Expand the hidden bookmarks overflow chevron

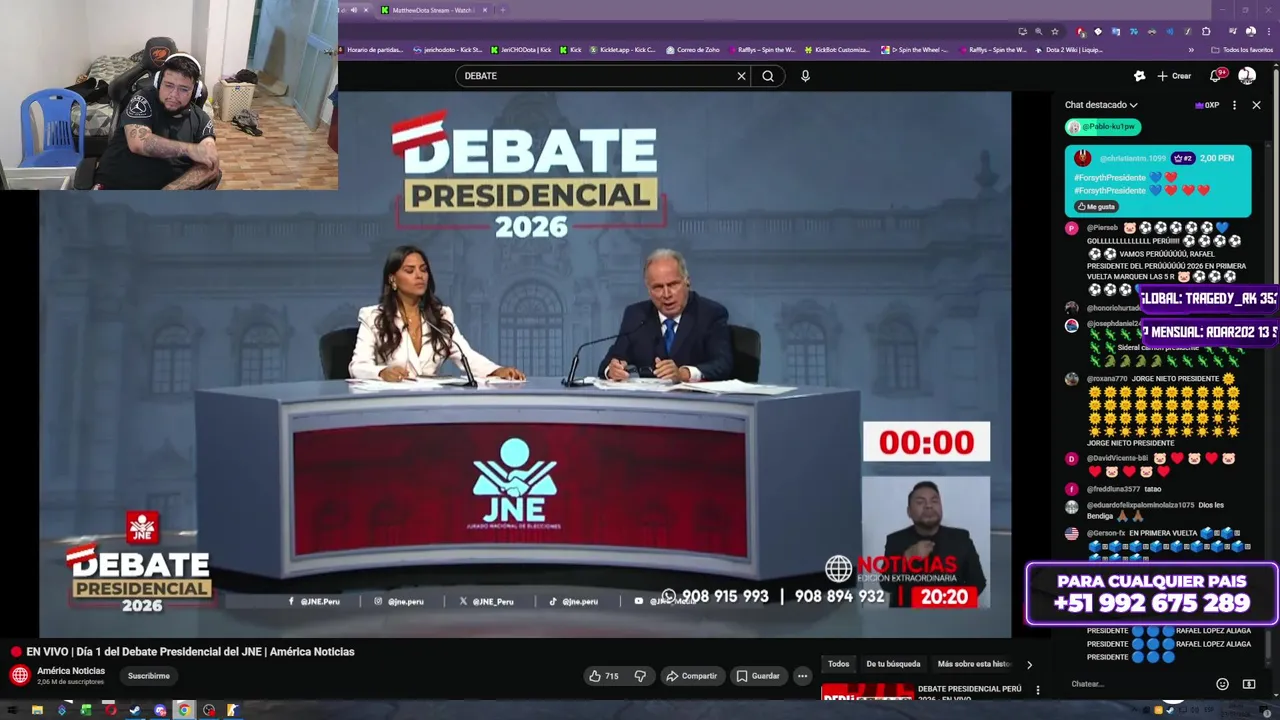tap(1191, 50)
